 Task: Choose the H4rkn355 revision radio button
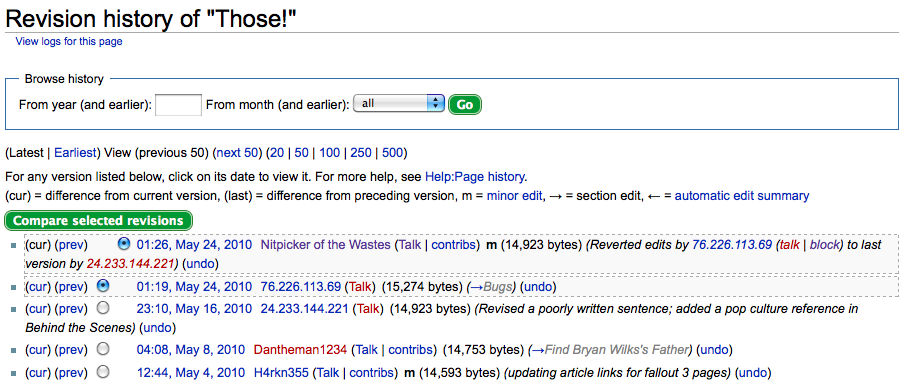click(x=103, y=371)
